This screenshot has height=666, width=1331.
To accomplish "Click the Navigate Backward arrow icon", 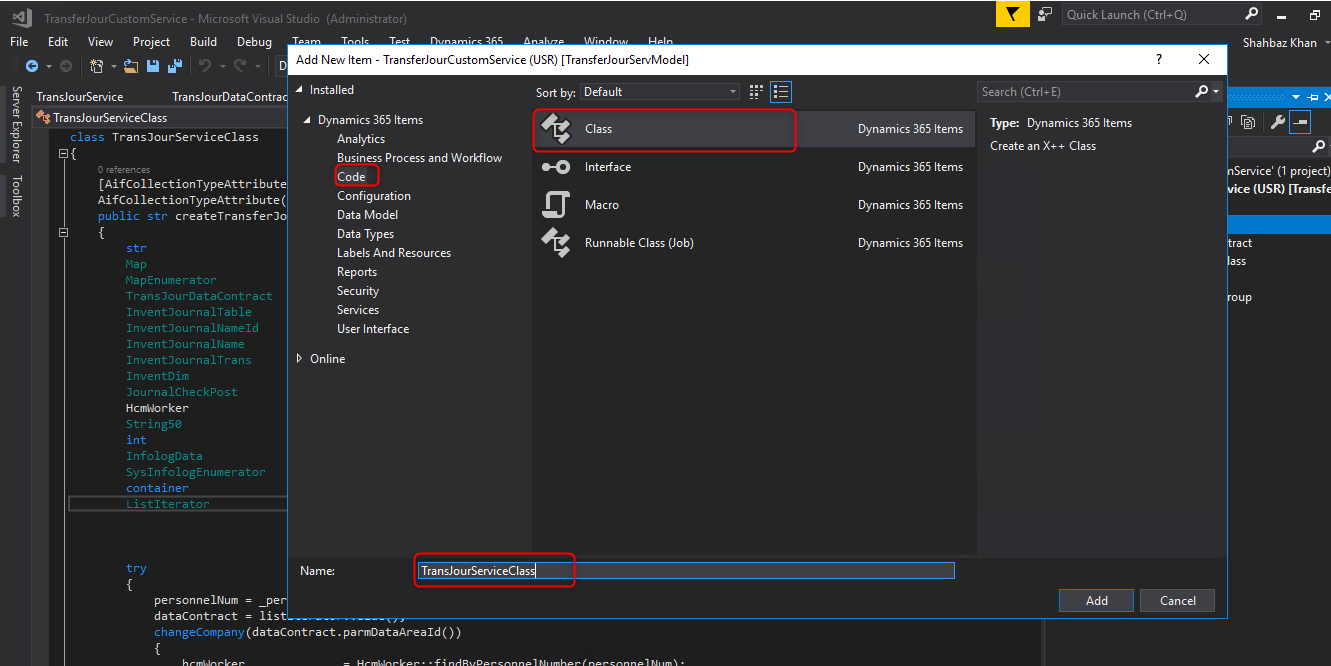I will click(32, 66).
